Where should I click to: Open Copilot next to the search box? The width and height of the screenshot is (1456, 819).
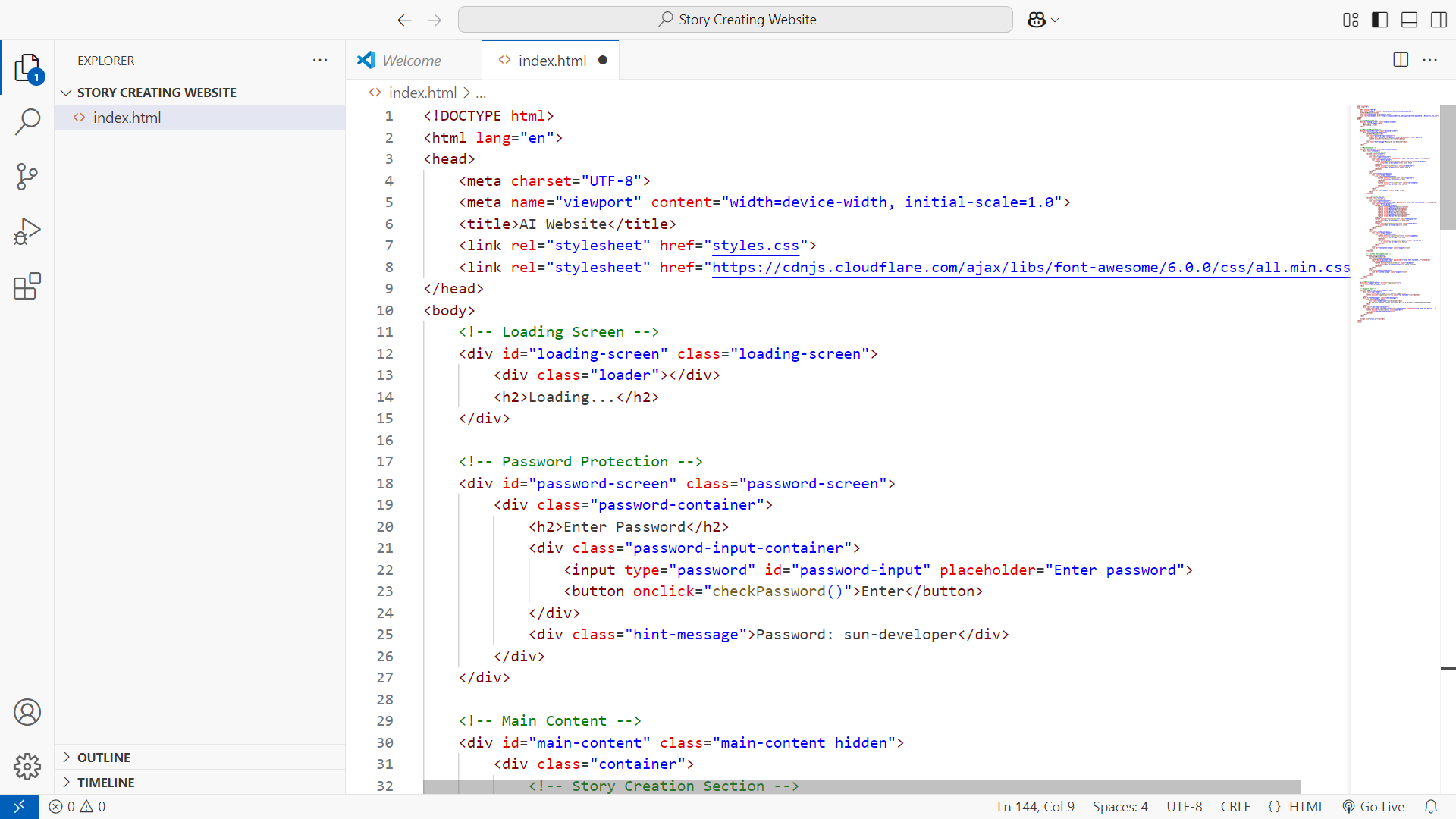1037,20
